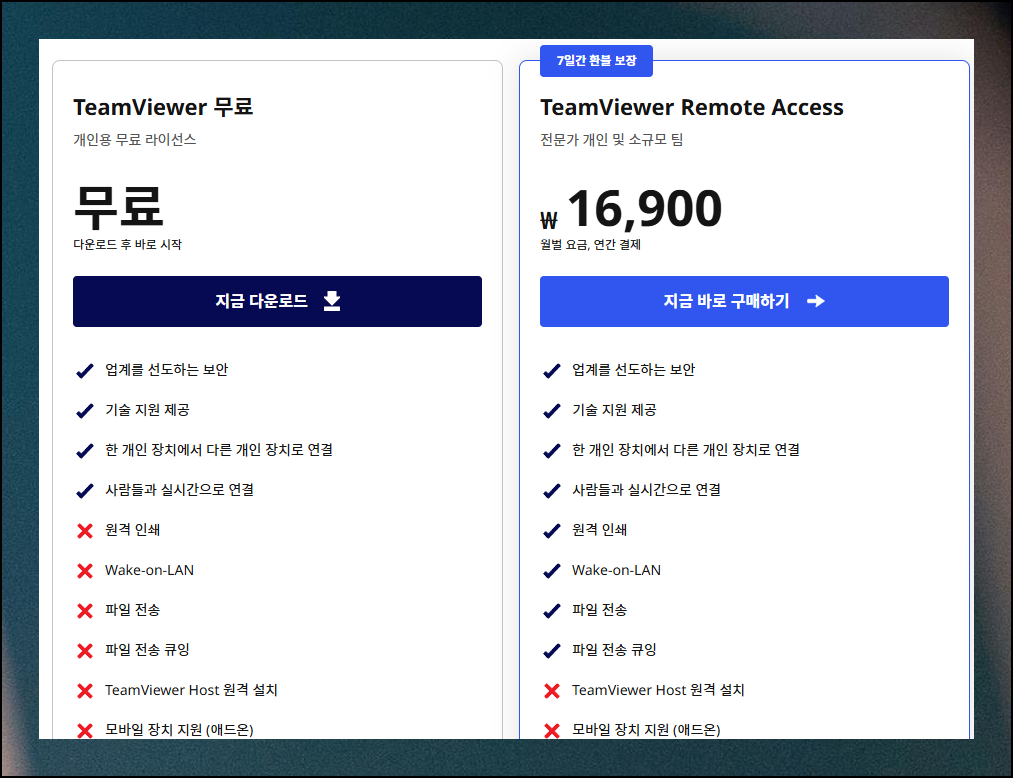Screen dimensions: 1013x778
Task: Click 모바일 장치 지원 (애드온) text in free plan
Action: click(x=179, y=730)
